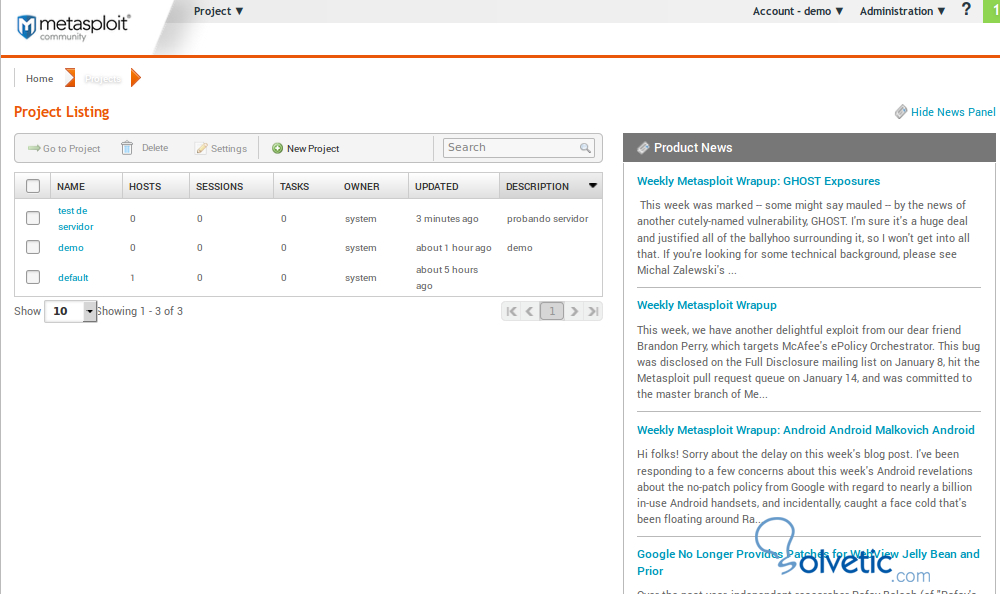The image size is (1000, 594).
Task: Click 'Showing 1 - 3 of 3' text
Action: pos(140,311)
